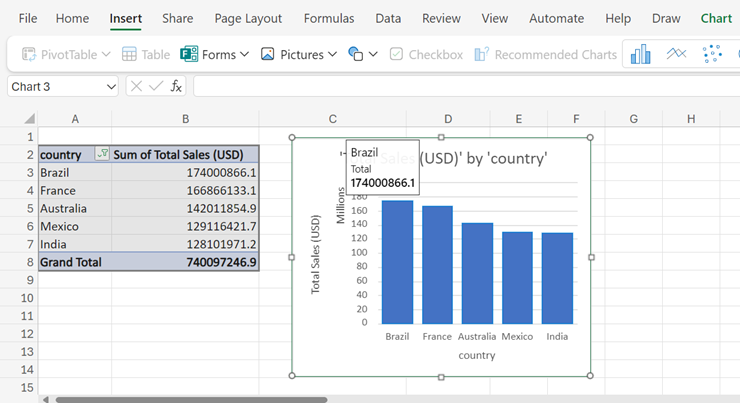Expand the Forms dropdown chevron
The image size is (740, 403).
click(245, 55)
